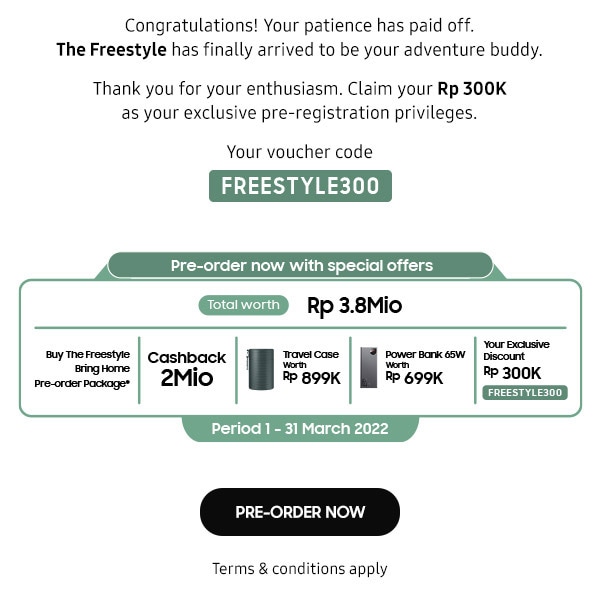Image resolution: width=600 pixels, height=597 pixels.
Task: Click the PRE-ORDER NOW button
Action: click(300, 512)
